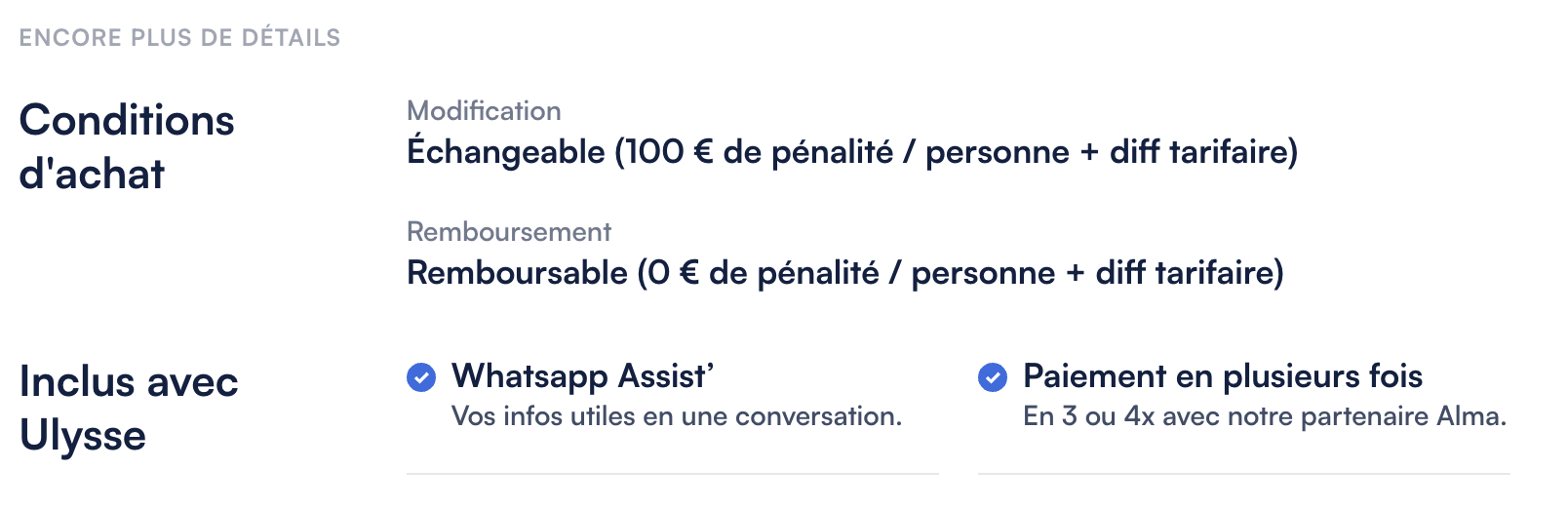Click the word "Remboursable" in the refund terms
Image resolution: width=1568 pixels, height=509 pixels.
[517, 273]
